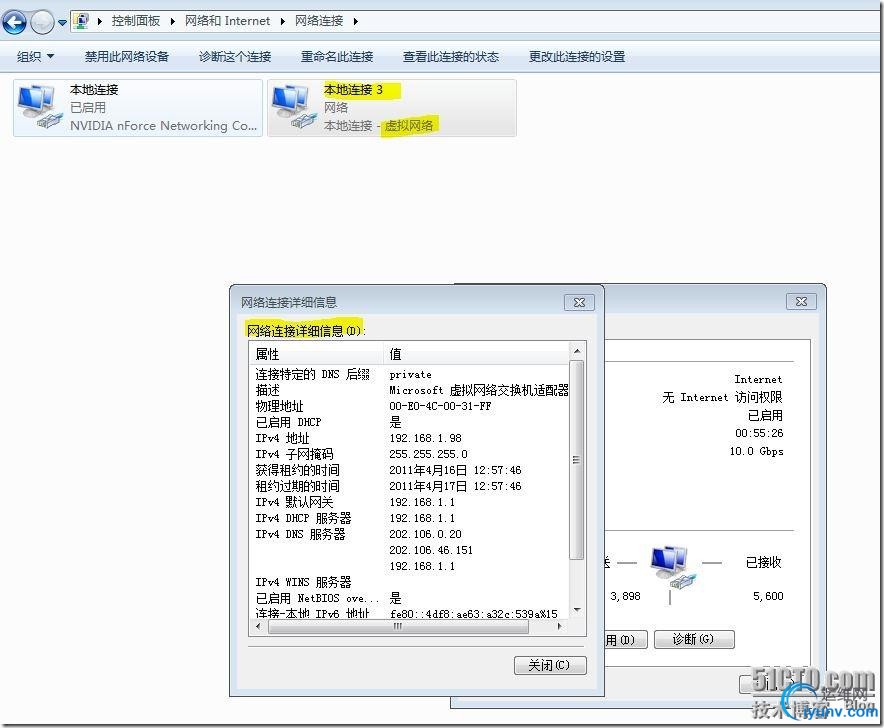Click the 00:55:26 duration value

(x=759, y=433)
